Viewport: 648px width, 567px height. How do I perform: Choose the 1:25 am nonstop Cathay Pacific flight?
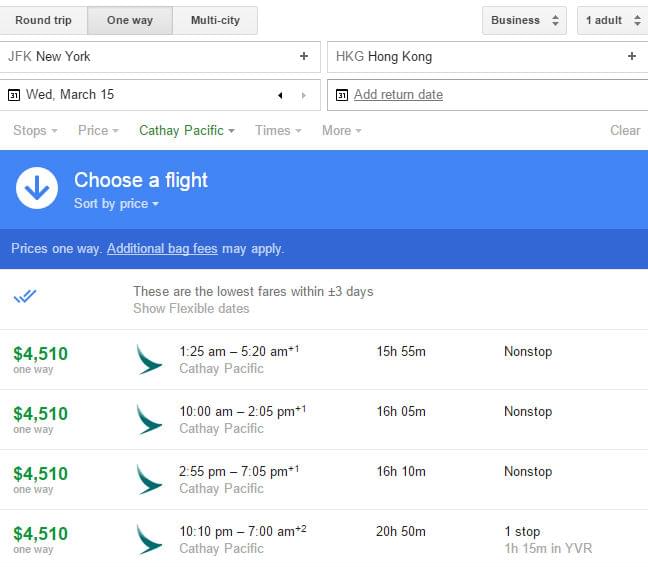(x=324, y=360)
